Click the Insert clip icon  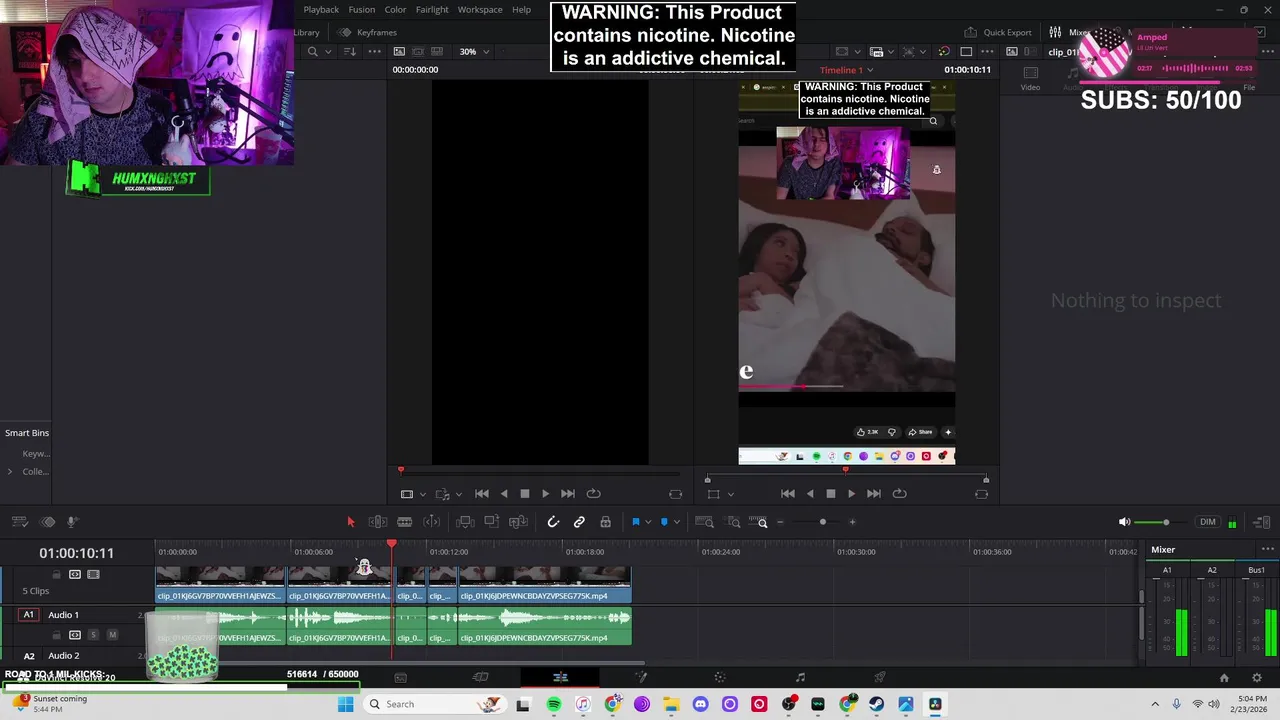tap(465, 522)
